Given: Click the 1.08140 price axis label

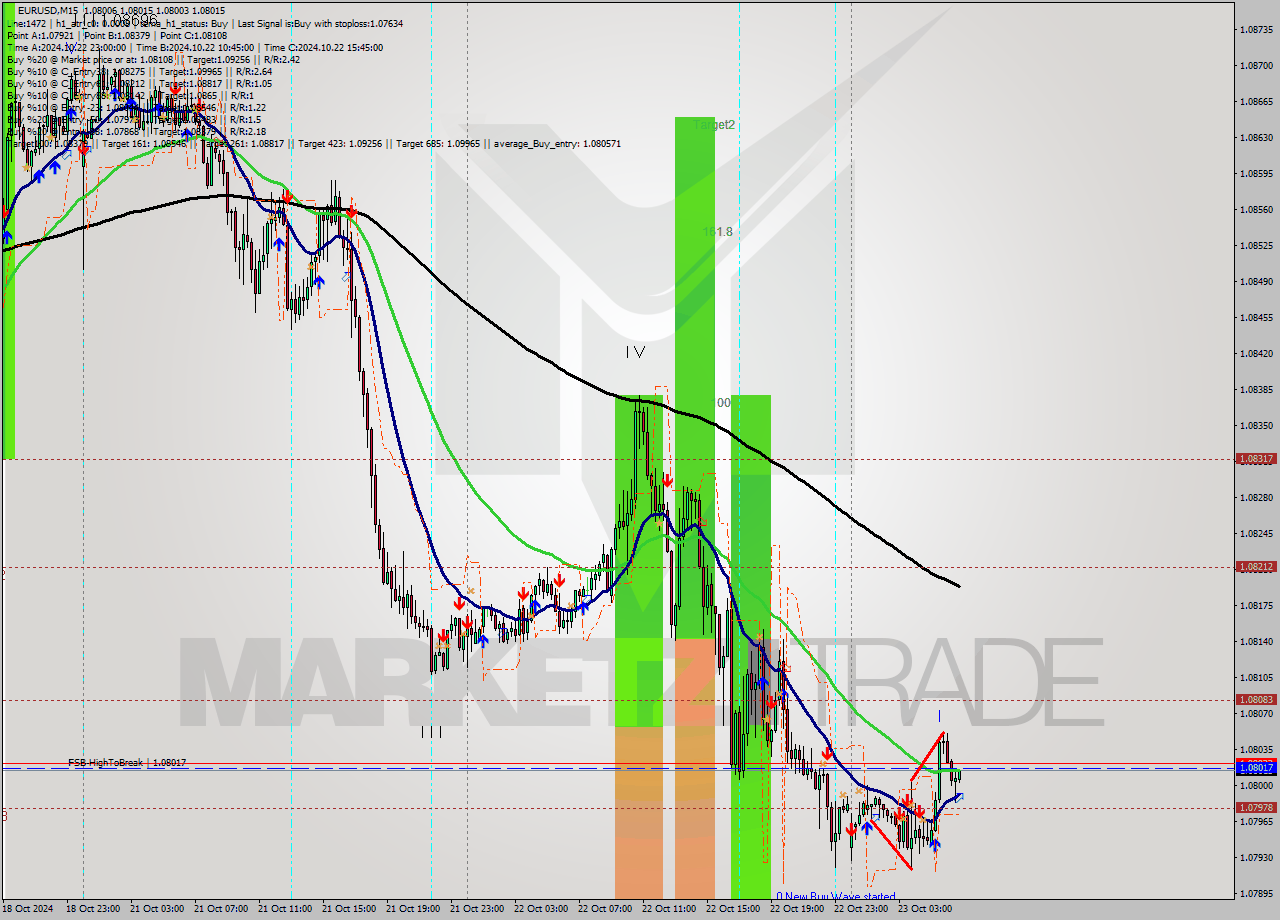Looking at the screenshot, I should click(1256, 642).
